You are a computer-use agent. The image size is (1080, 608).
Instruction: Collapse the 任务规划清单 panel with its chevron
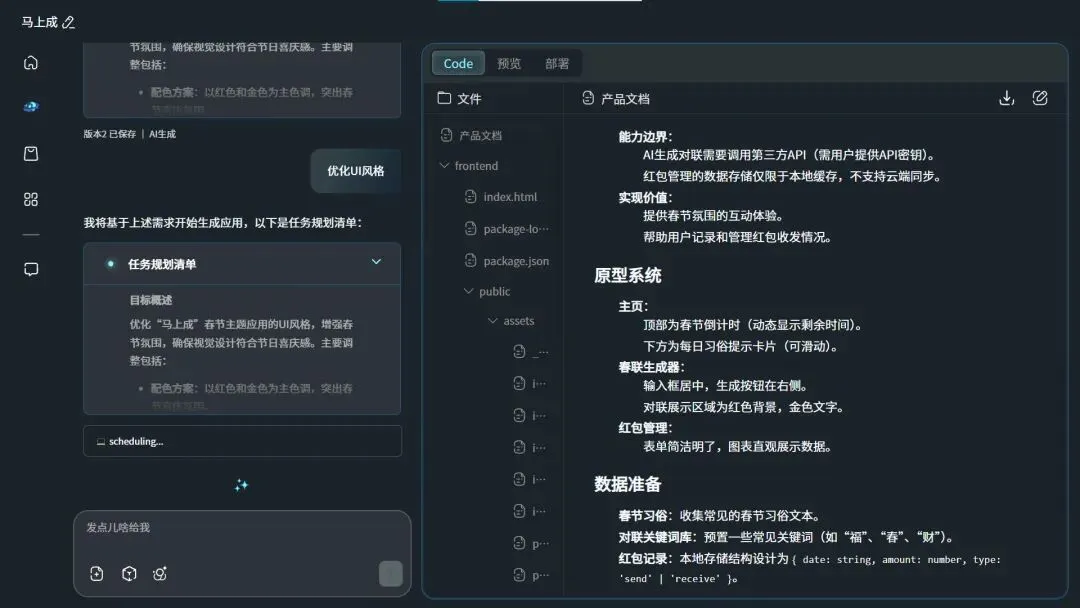[x=376, y=262]
